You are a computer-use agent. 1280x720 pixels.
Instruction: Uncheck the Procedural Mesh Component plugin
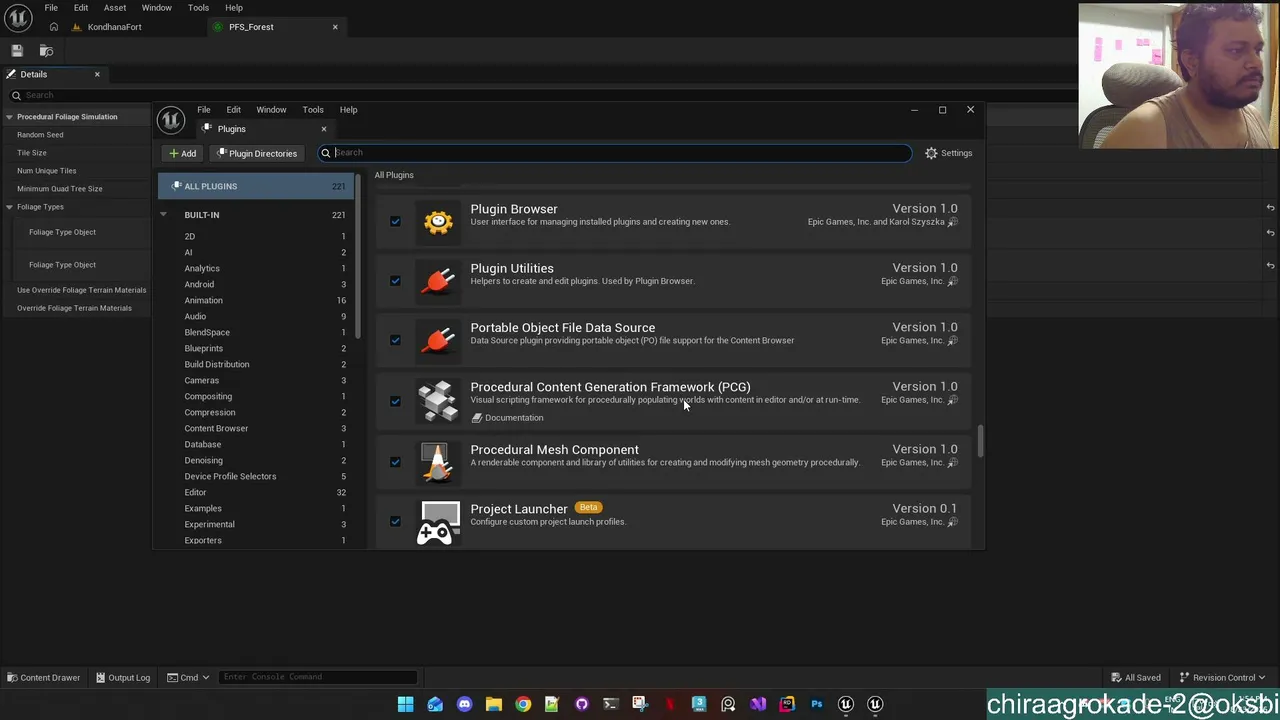click(395, 462)
